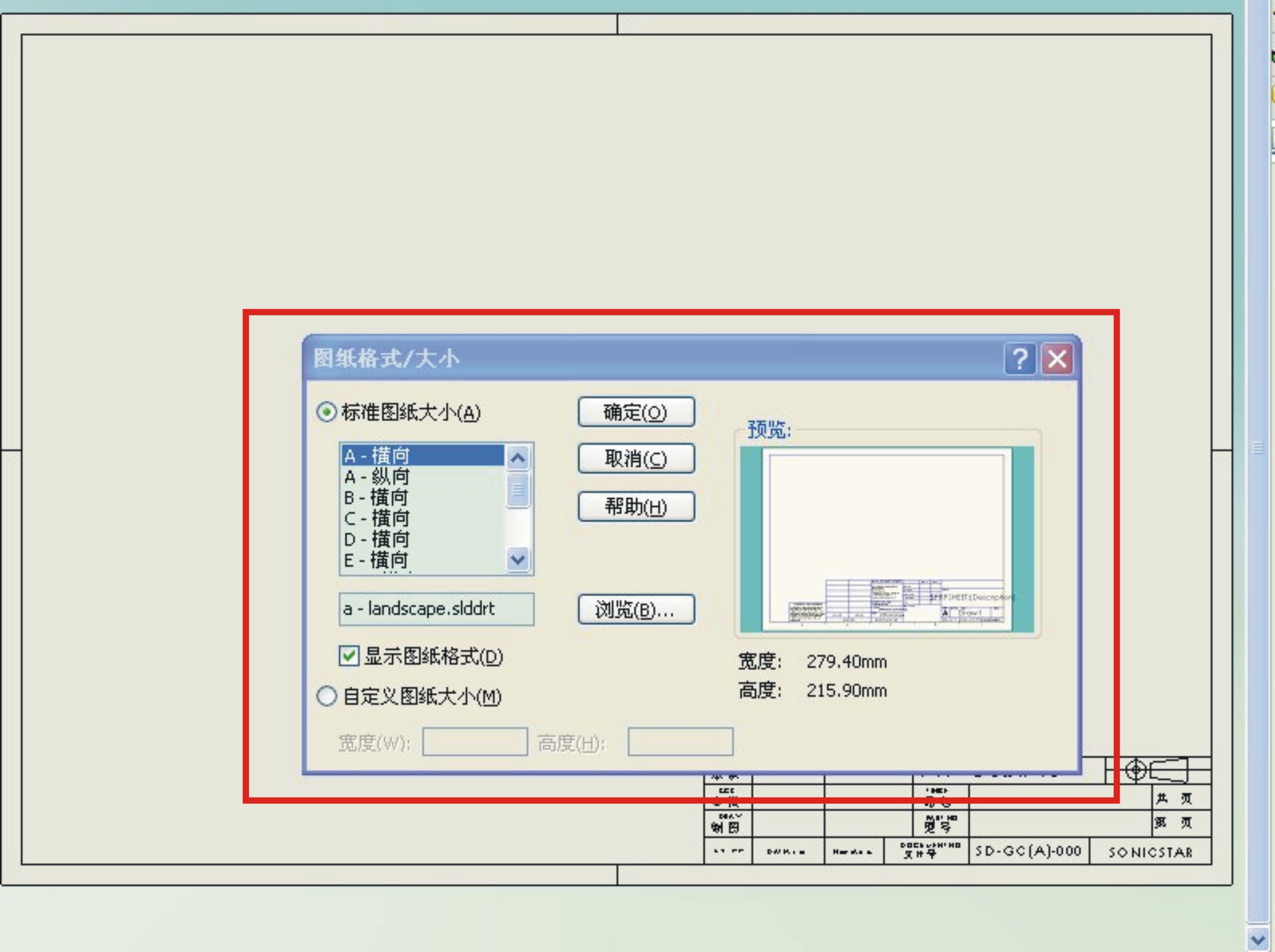The height and width of the screenshot is (952, 1275).
Task: Browse templates with 浏览(B)... button
Action: 636,610
